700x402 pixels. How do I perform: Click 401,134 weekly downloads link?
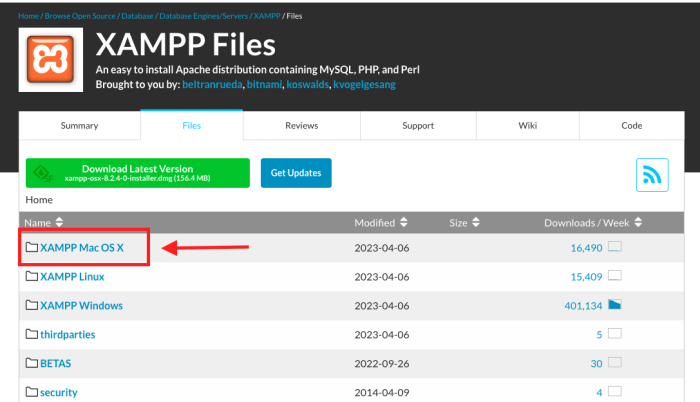coord(583,306)
